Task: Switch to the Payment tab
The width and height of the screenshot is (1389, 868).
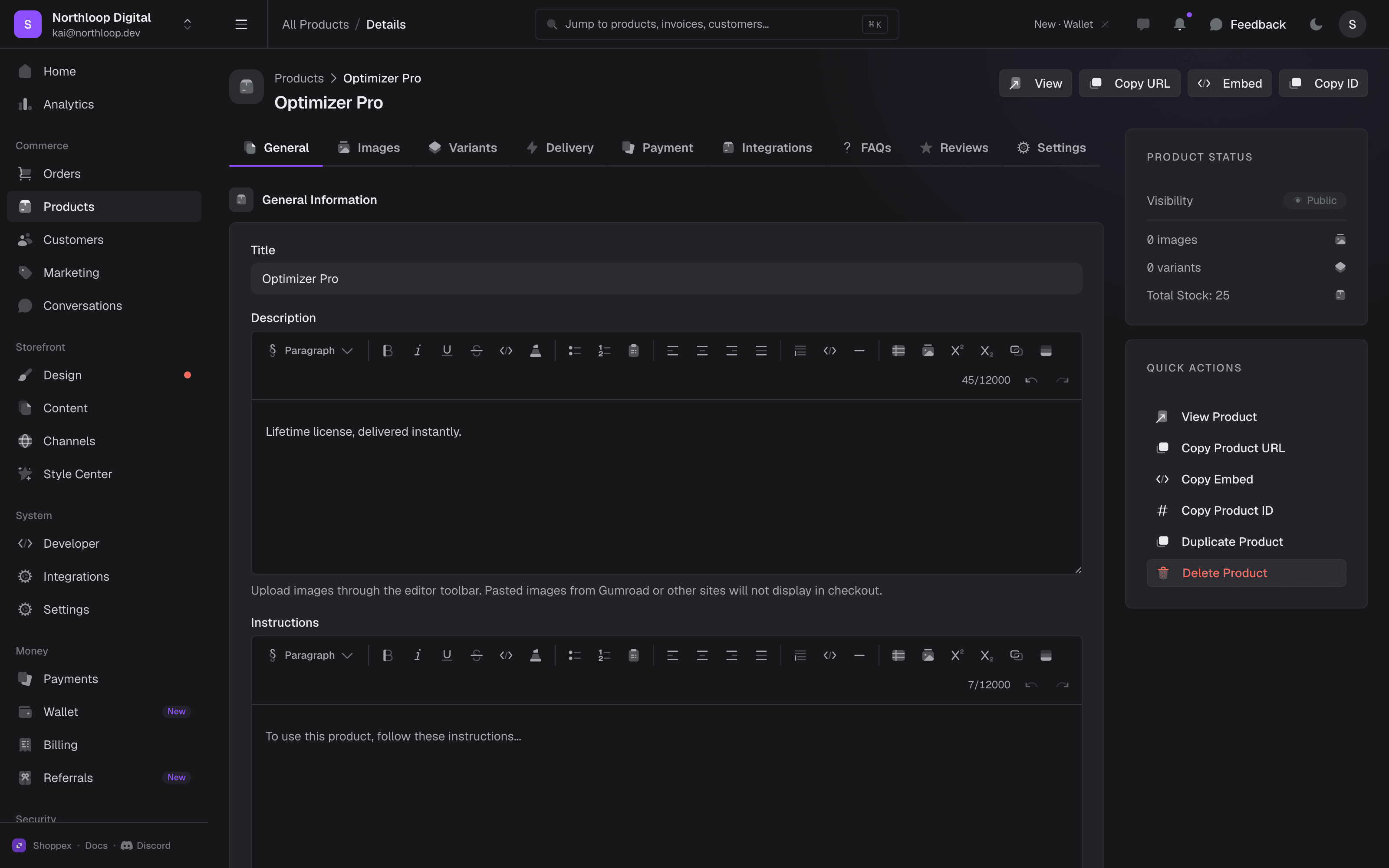Action: point(658,148)
